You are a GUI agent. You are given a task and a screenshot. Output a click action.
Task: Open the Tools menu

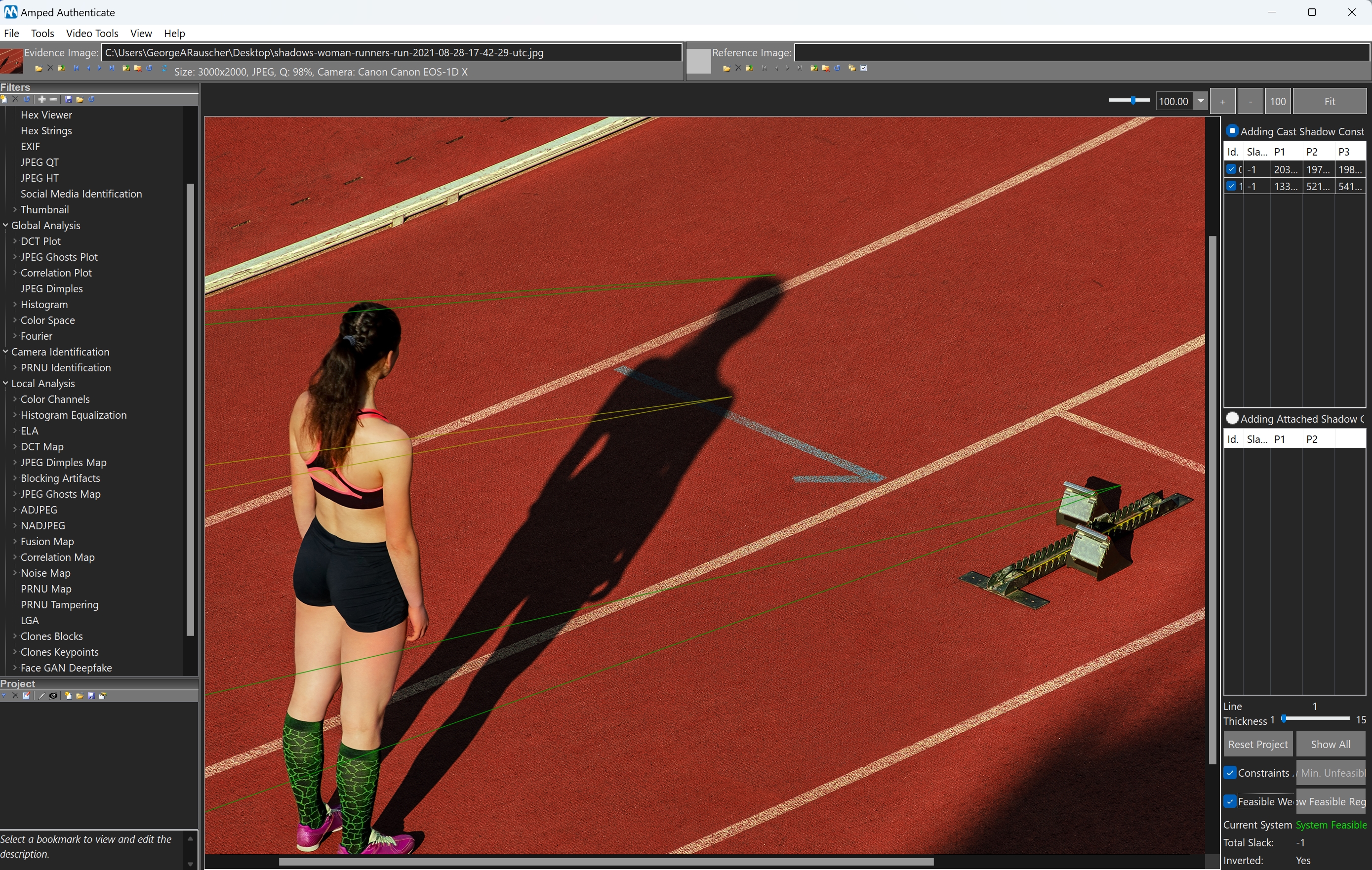tap(42, 33)
